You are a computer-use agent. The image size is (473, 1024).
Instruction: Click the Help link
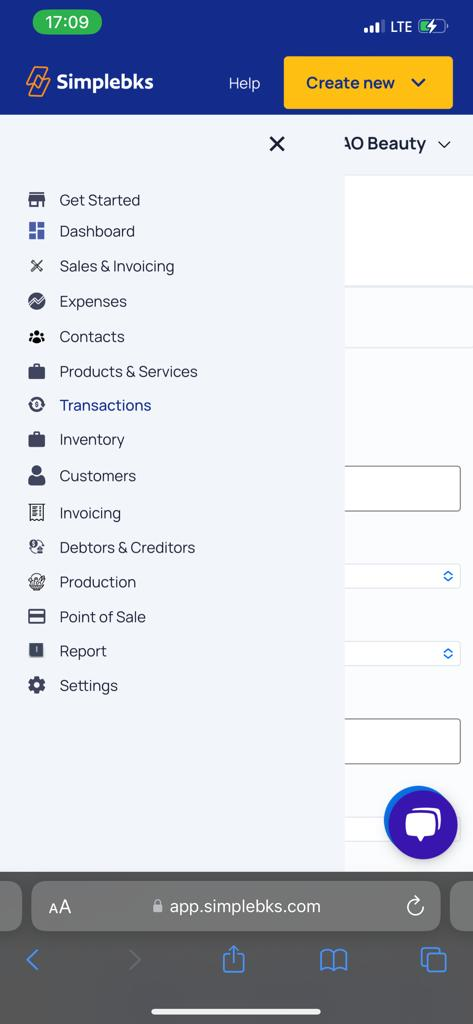point(244,83)
